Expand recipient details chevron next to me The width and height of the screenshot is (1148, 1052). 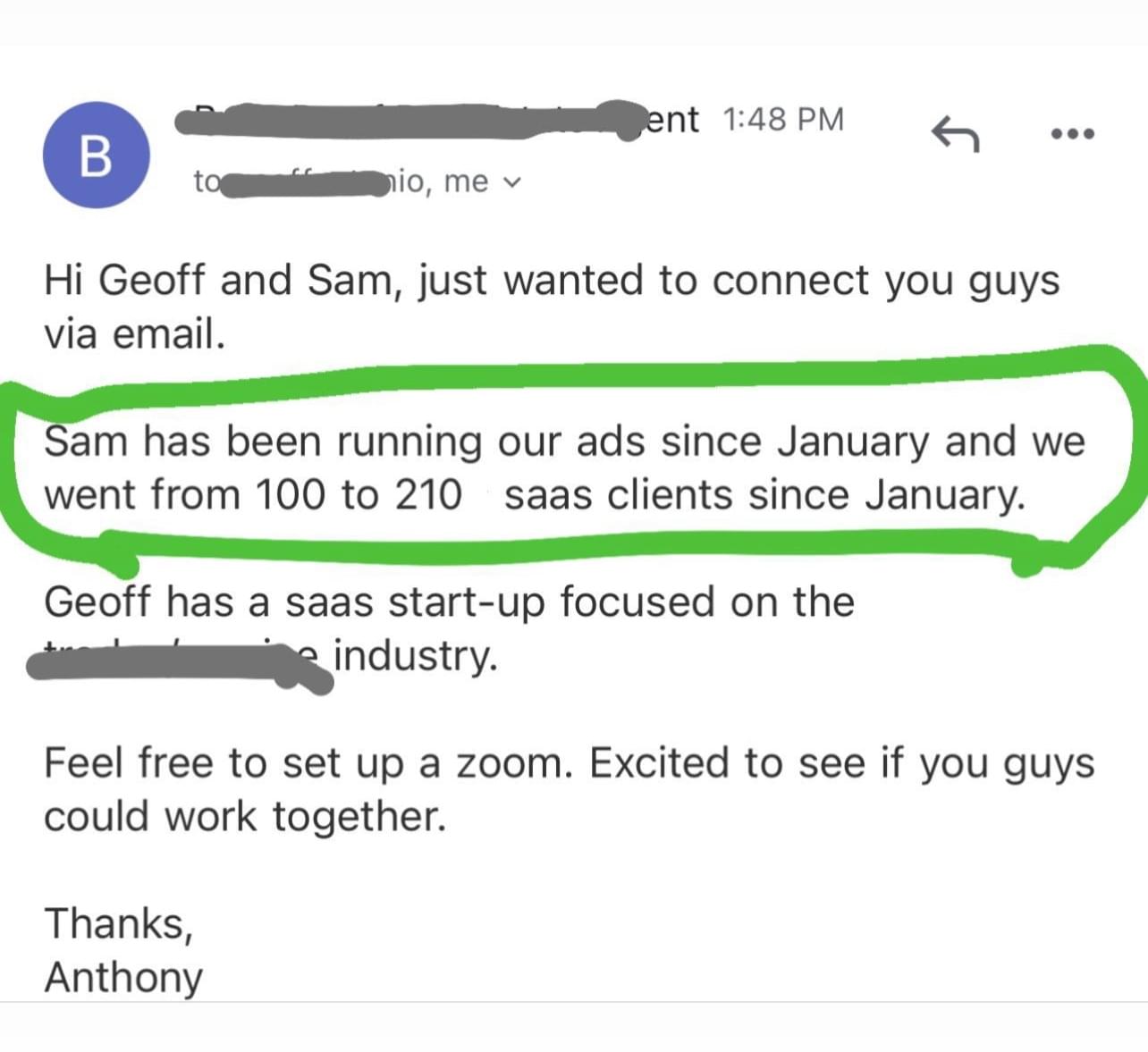click(x=511, y=182)
